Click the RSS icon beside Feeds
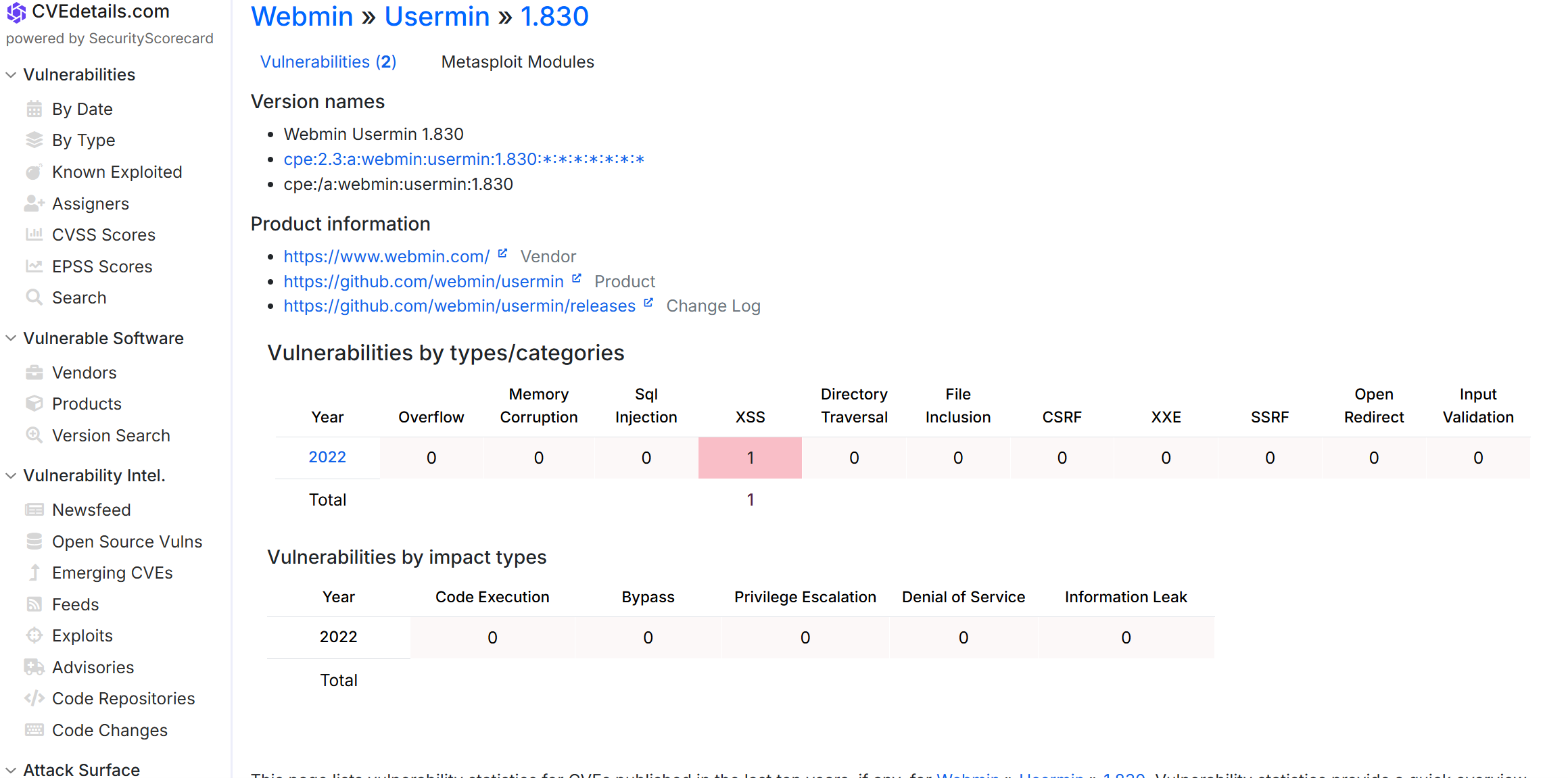Image resolution: width=1568 pixels, height=778 pixels. [34, 604]
